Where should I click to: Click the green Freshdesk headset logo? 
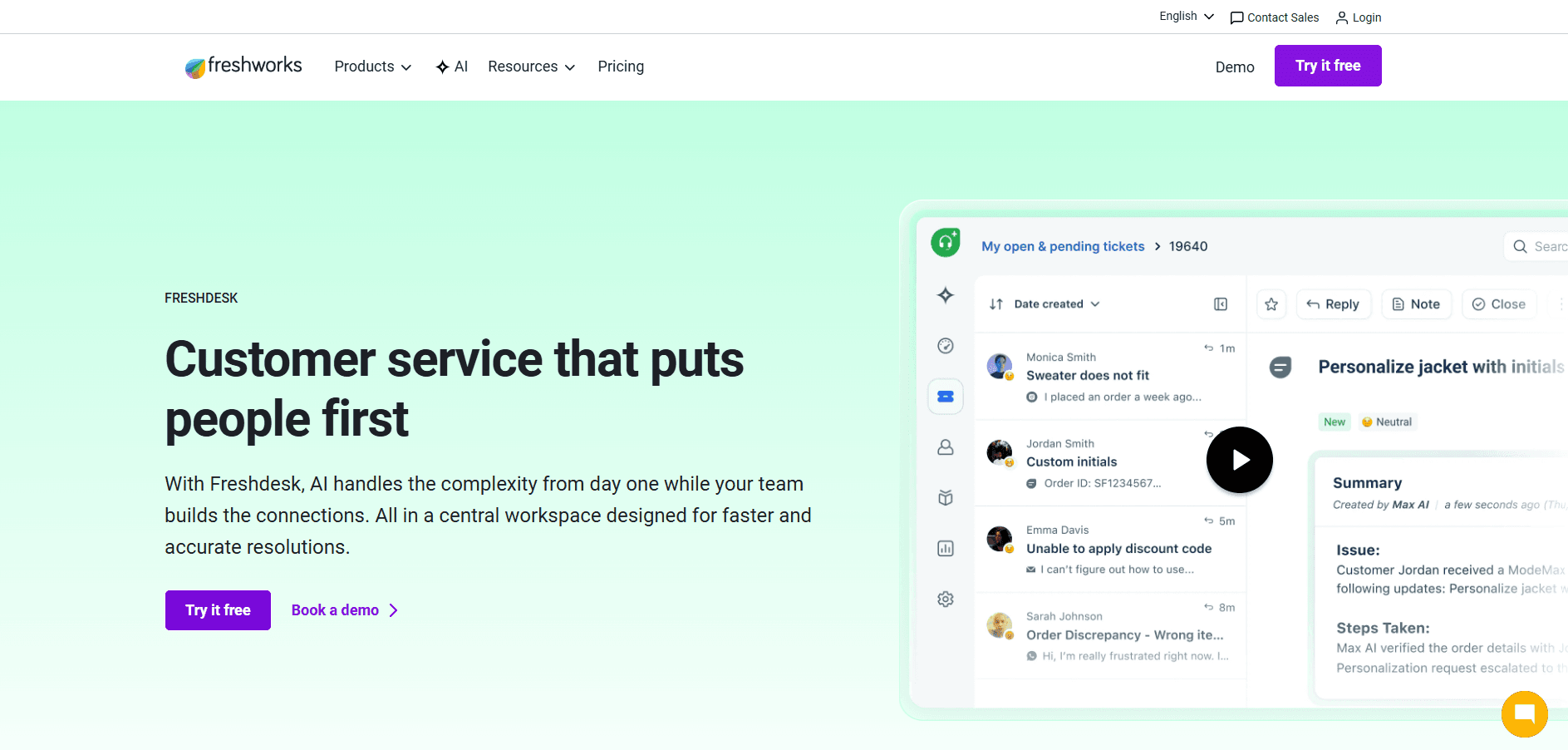coord(945,242)
